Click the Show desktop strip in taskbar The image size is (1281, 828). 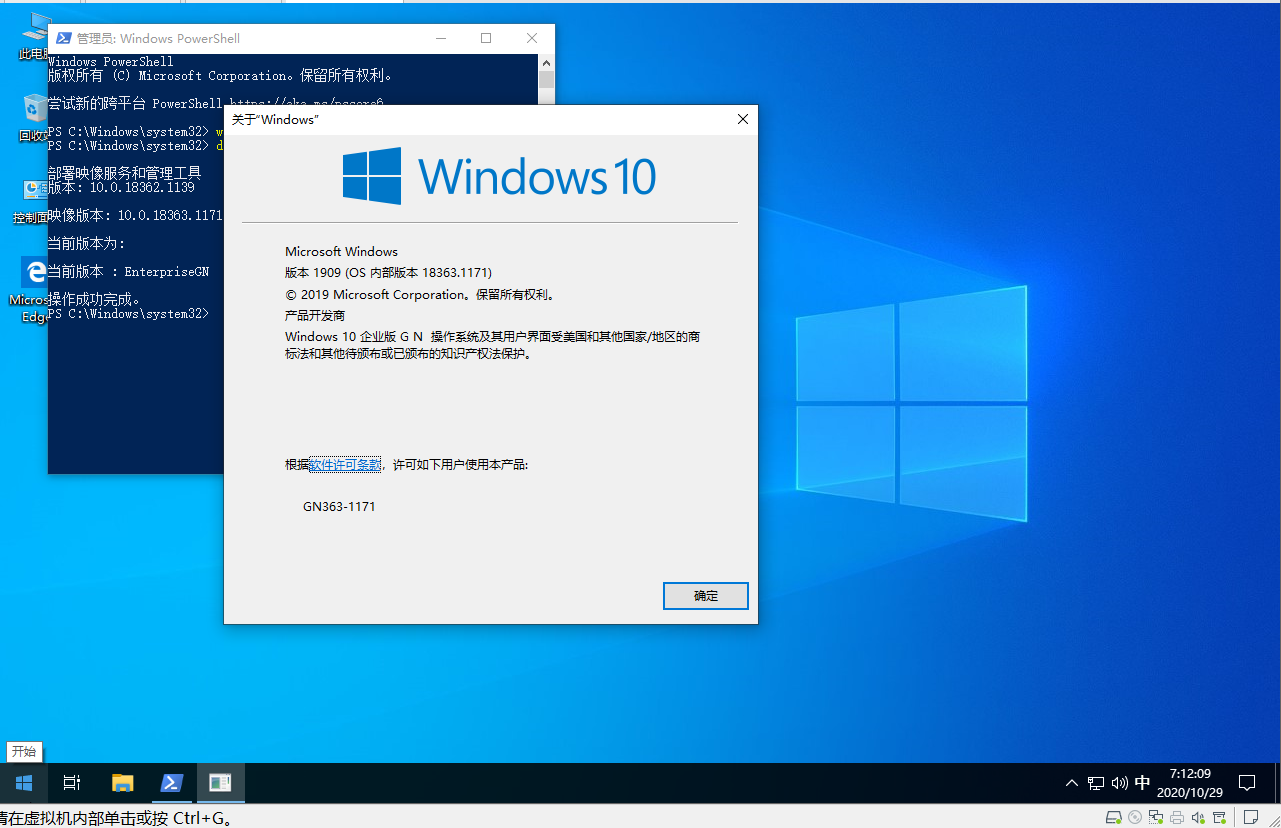pyautogui.click(x=1278, y=783)
